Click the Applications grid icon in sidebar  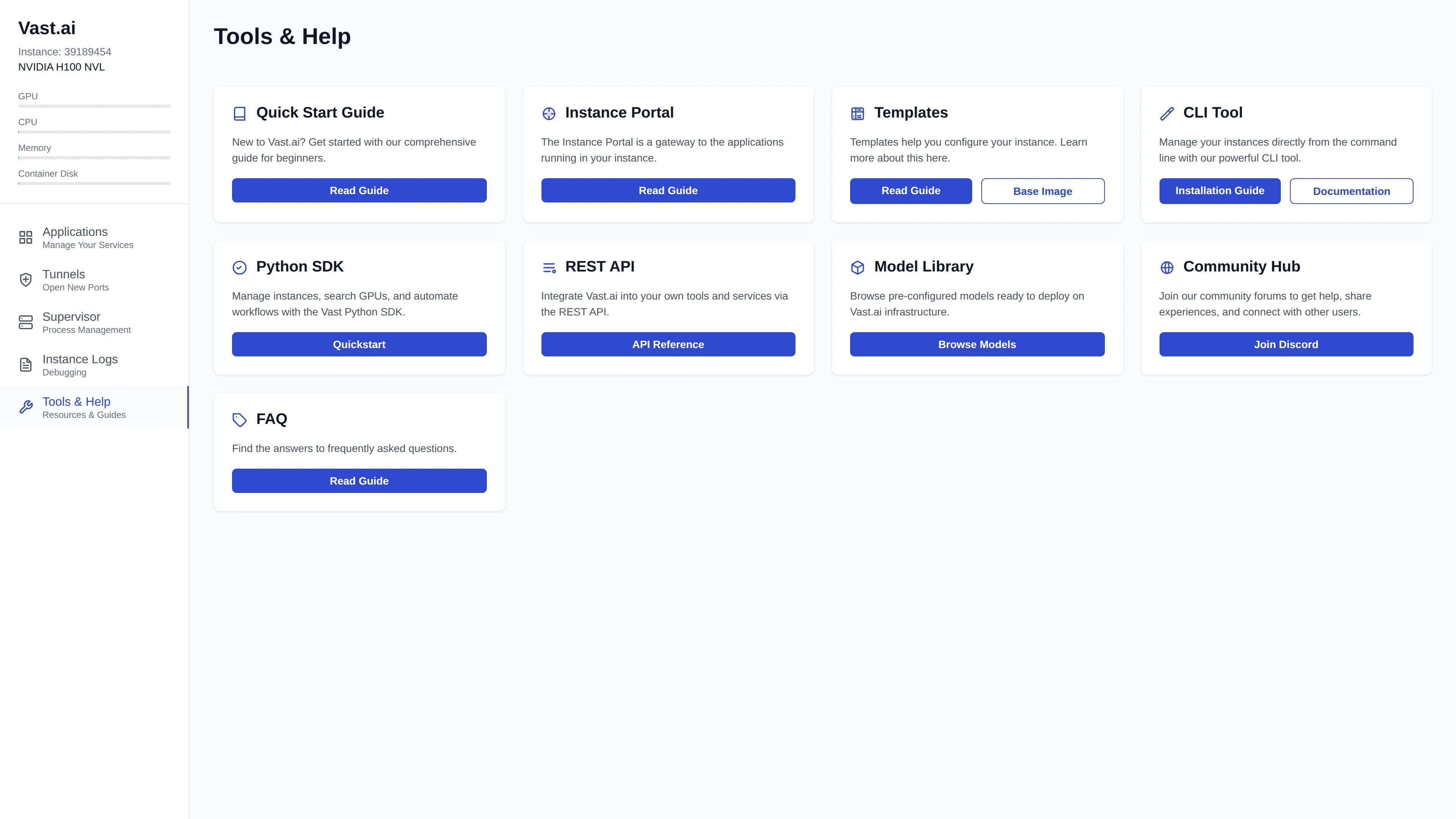coord(25,237)
